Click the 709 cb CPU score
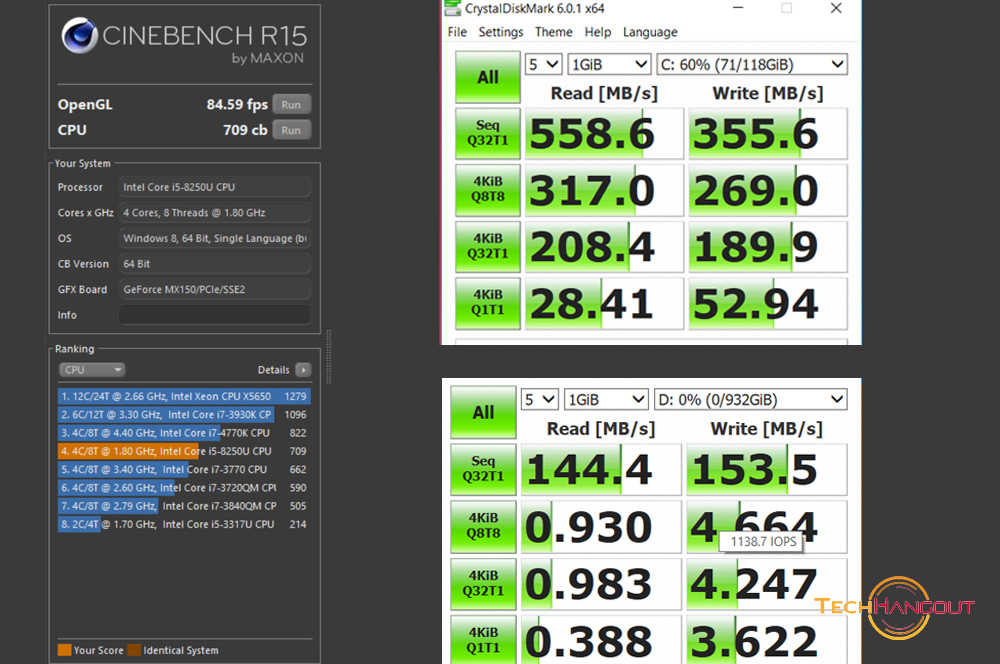Viewport: 1000px width, 664px height. click(x=245, y=130)
